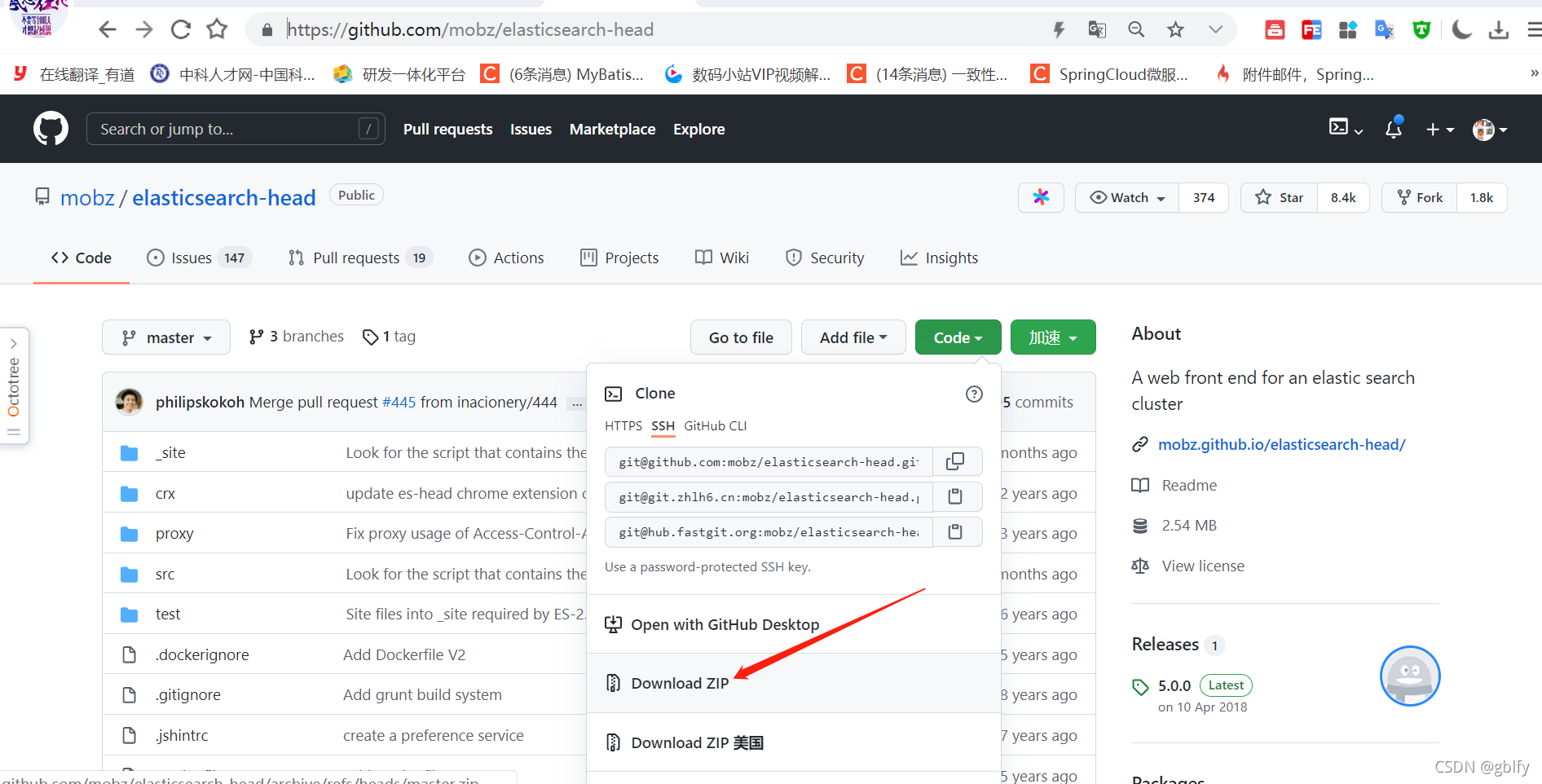Open the user avatar profile menu
1542x784 pixels.
(x=1490, y=129)
